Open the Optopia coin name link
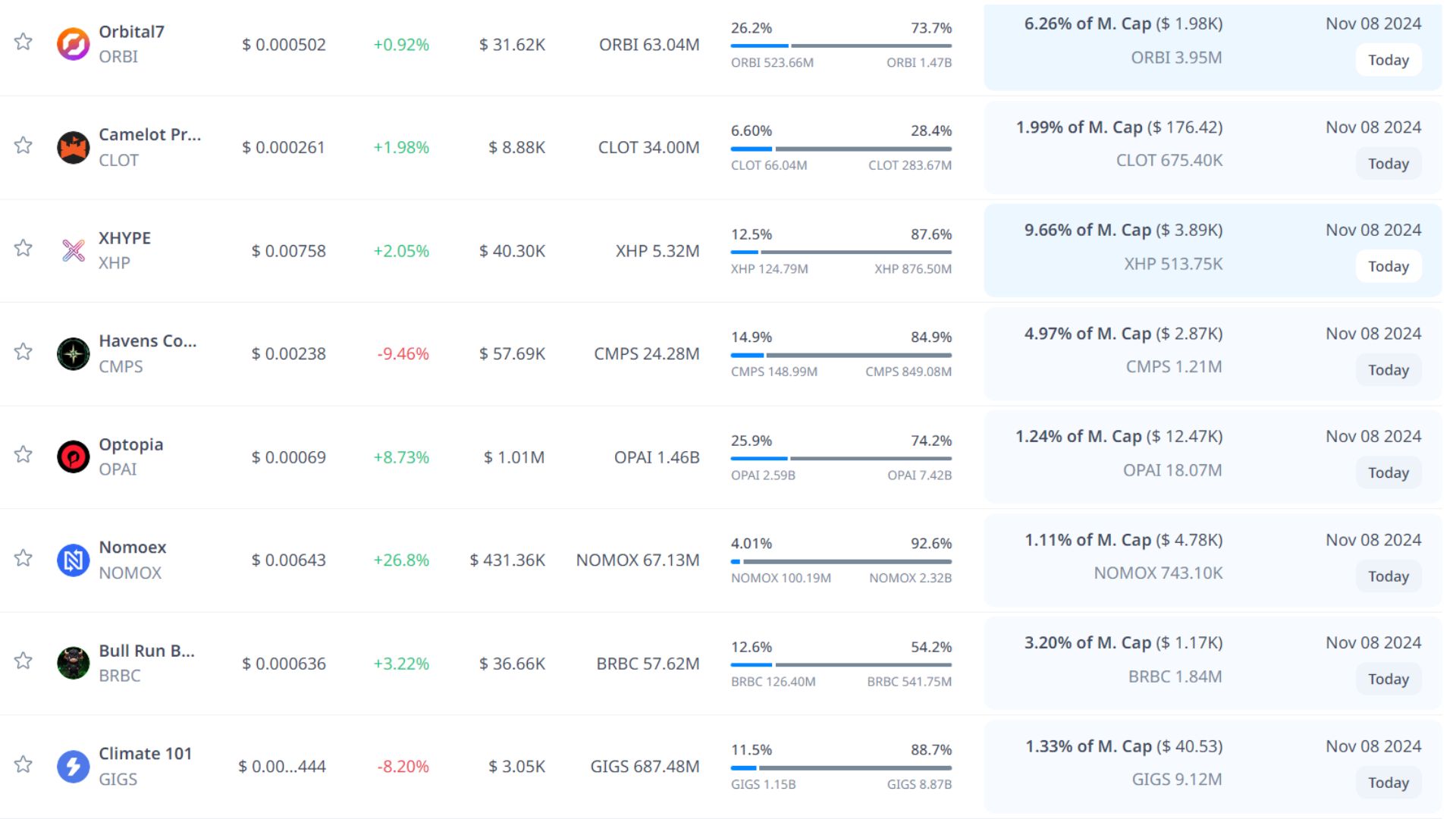 [x=130, y=444]
